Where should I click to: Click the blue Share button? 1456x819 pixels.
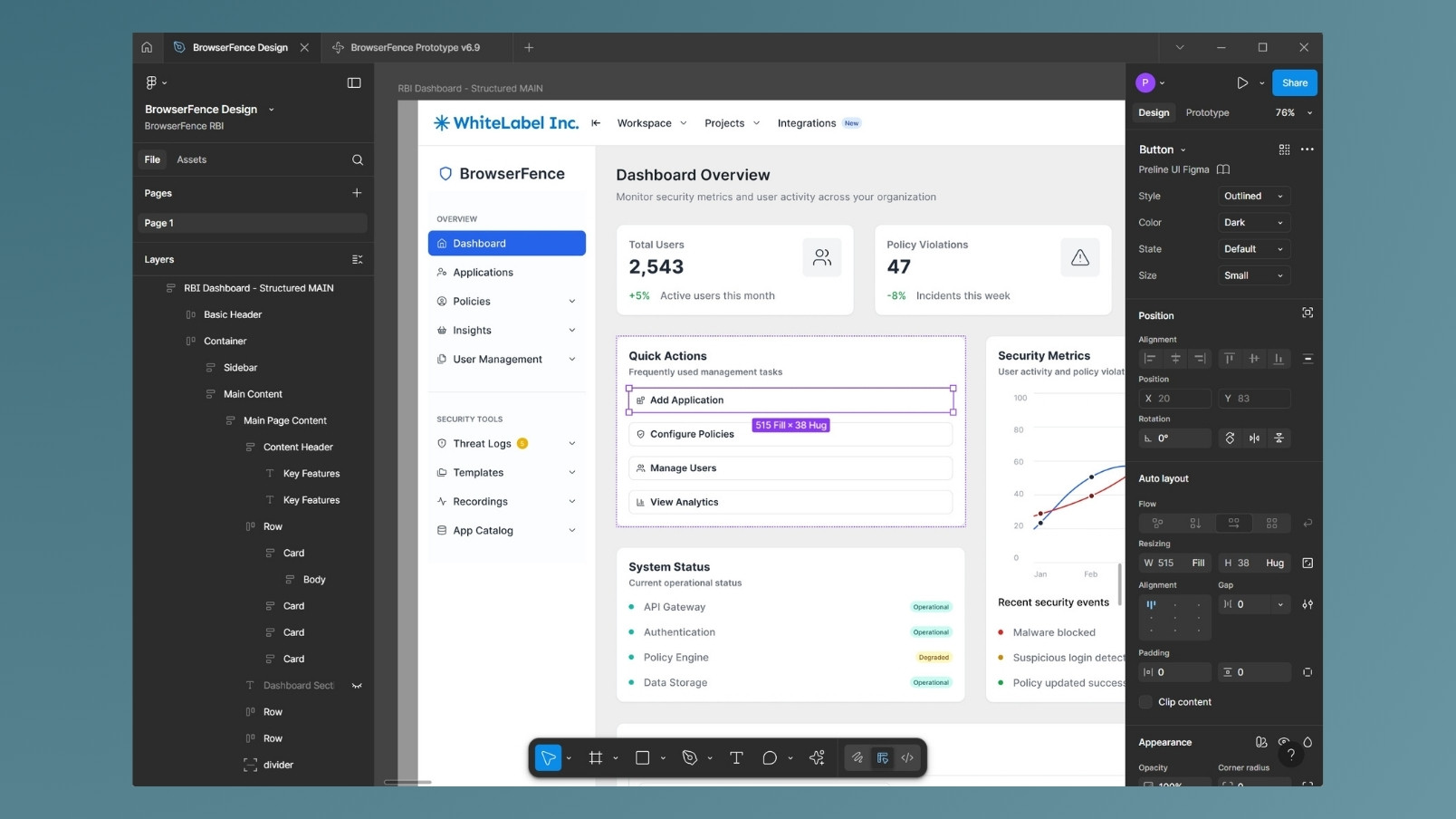tap(1294, 82)
